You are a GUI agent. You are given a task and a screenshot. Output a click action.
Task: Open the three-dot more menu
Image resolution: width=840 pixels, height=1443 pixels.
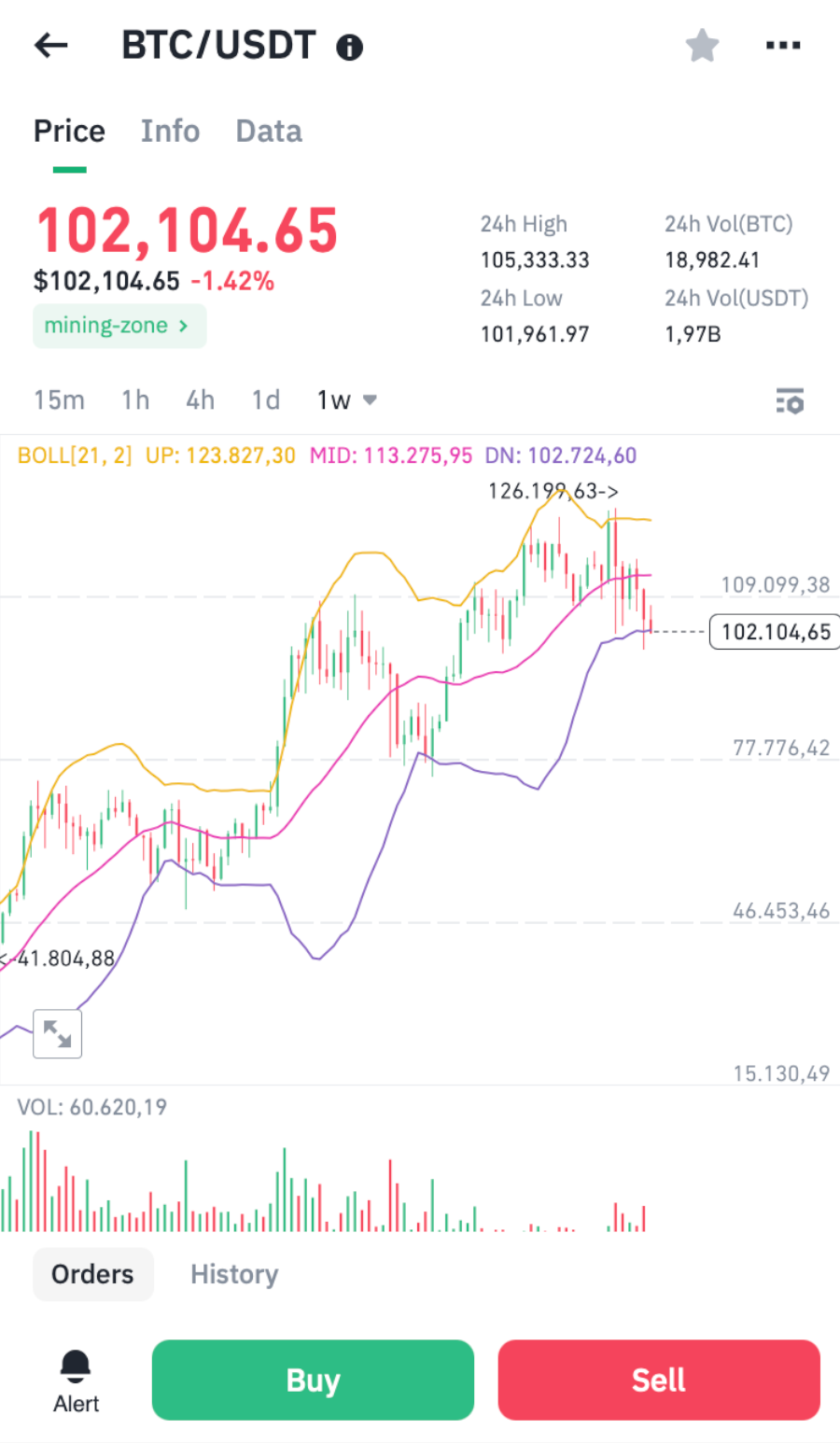tap(782, 45)
